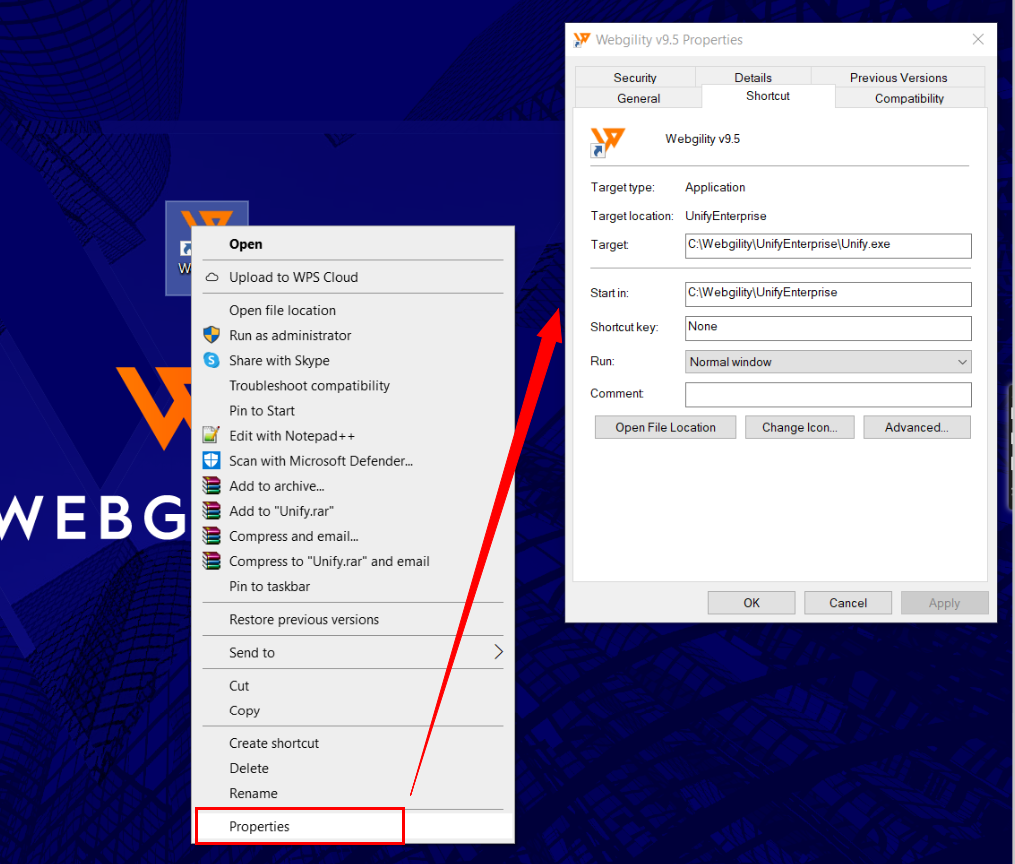Choose Copy from the context menu

[353, 711]
